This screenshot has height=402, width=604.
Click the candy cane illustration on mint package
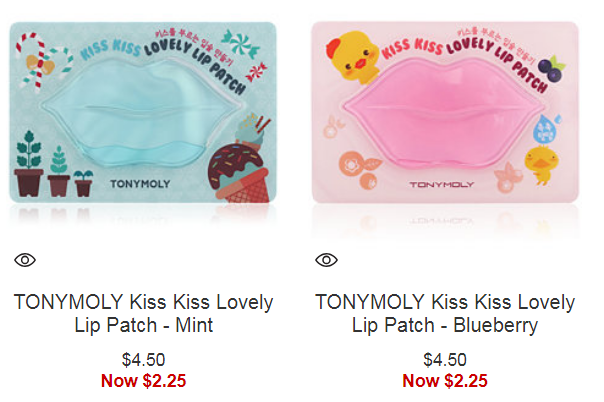point(42,62)
